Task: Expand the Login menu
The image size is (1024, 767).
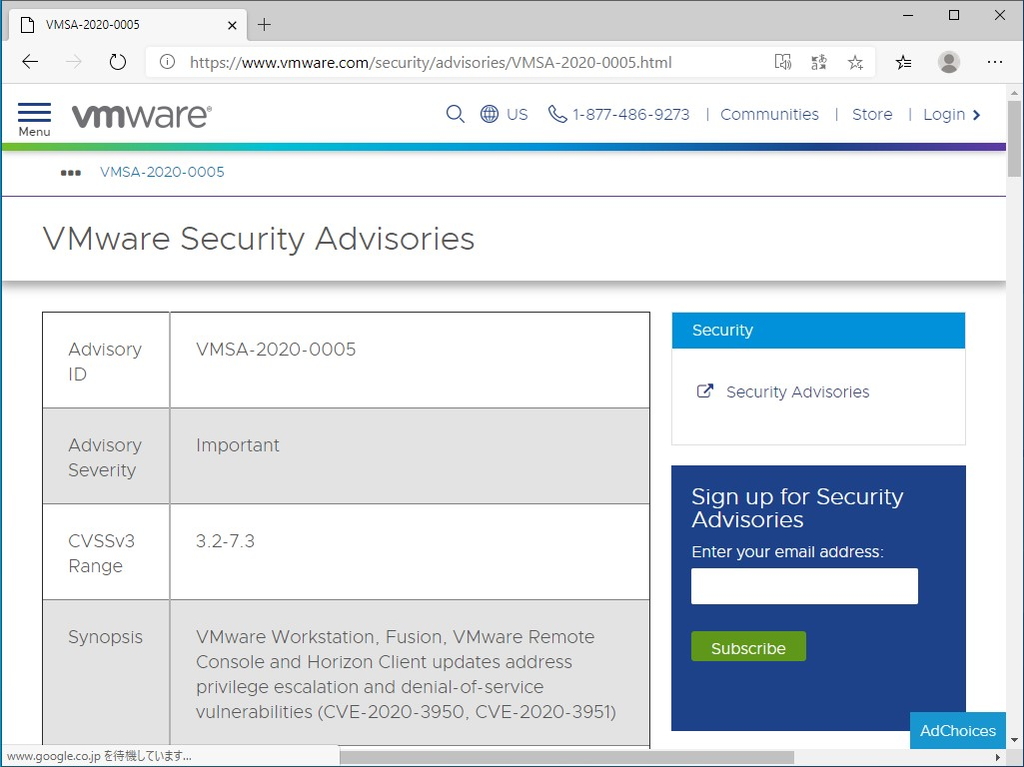Action: coord(951,114)
